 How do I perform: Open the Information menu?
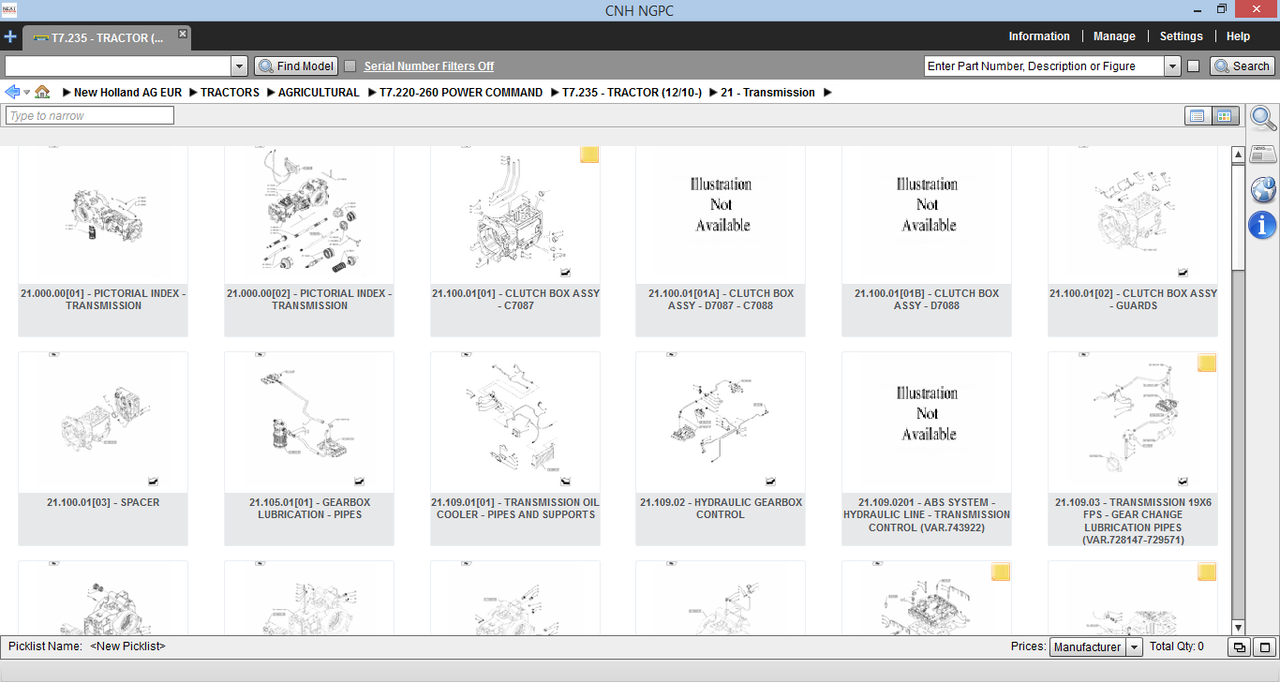pyautogui.click(x=1039, y=36)
